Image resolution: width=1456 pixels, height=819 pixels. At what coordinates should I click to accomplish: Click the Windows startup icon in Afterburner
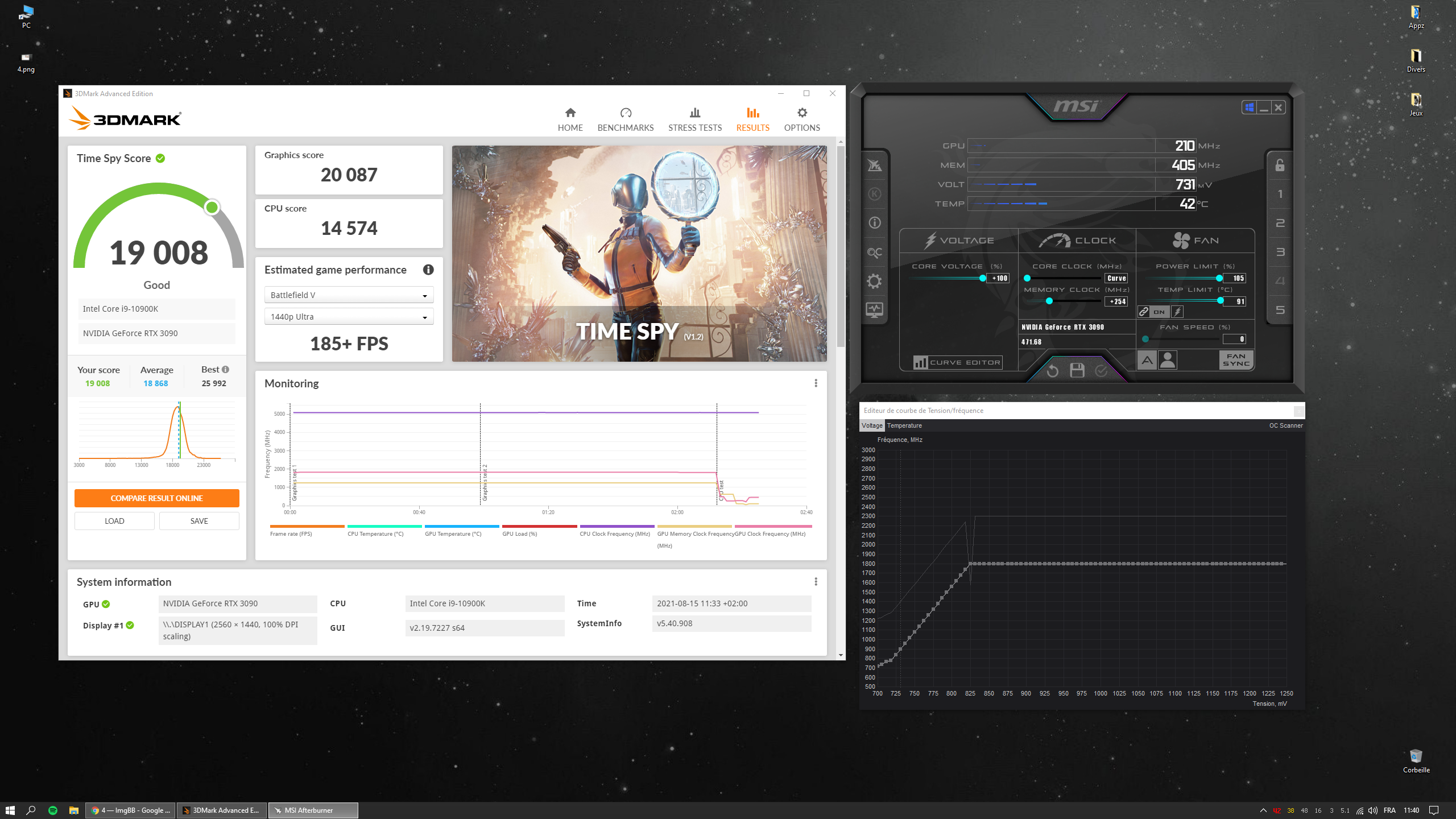(1249, 107)
